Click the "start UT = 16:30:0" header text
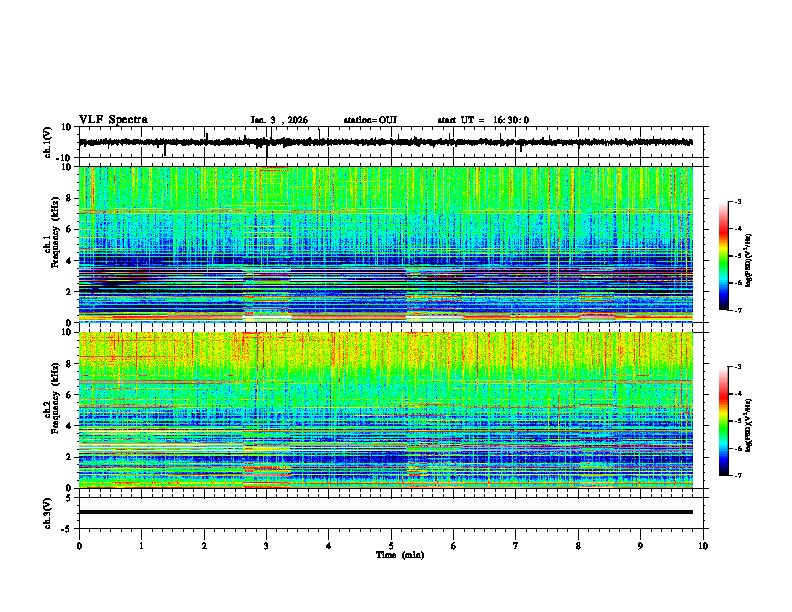 (x=483, y=120)
